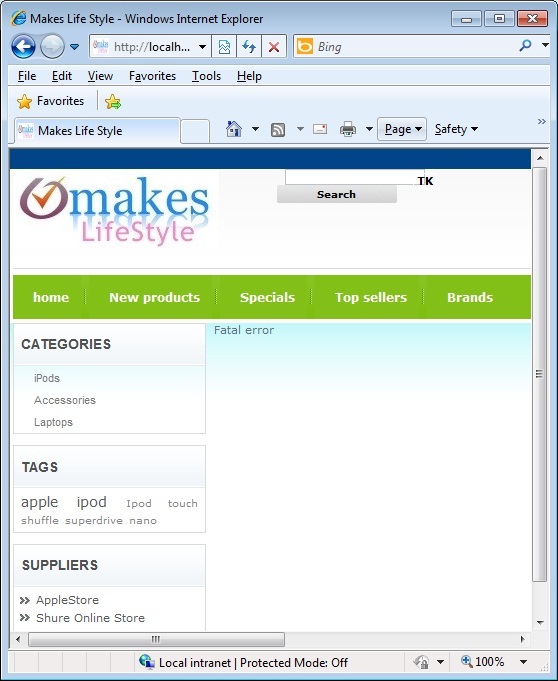Click the small Ipod tag
The height and width of the screenshot is (681, 558).
pos(139,504)
